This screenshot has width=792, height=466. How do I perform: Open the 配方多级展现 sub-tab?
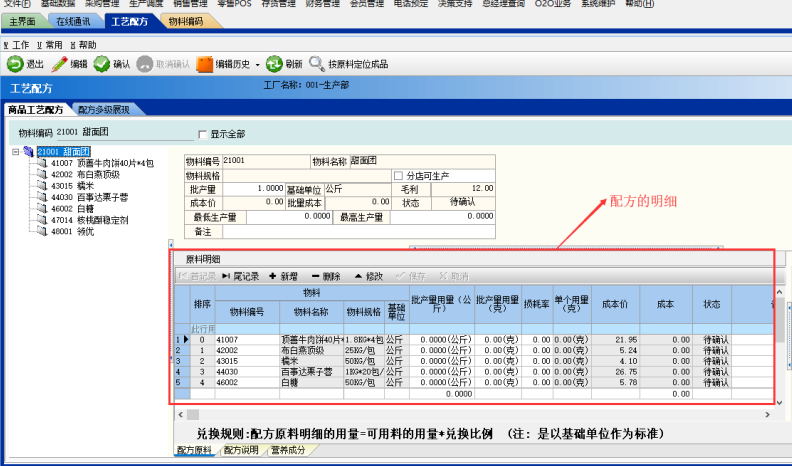tap(104, 110)
